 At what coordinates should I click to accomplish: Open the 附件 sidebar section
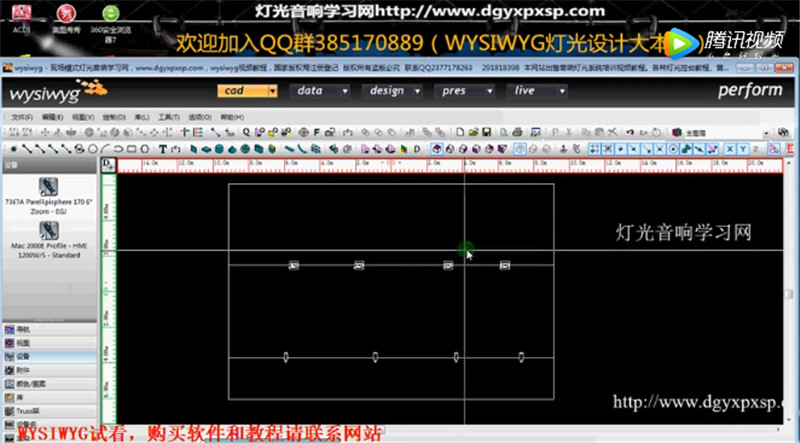tap(49, 370)
